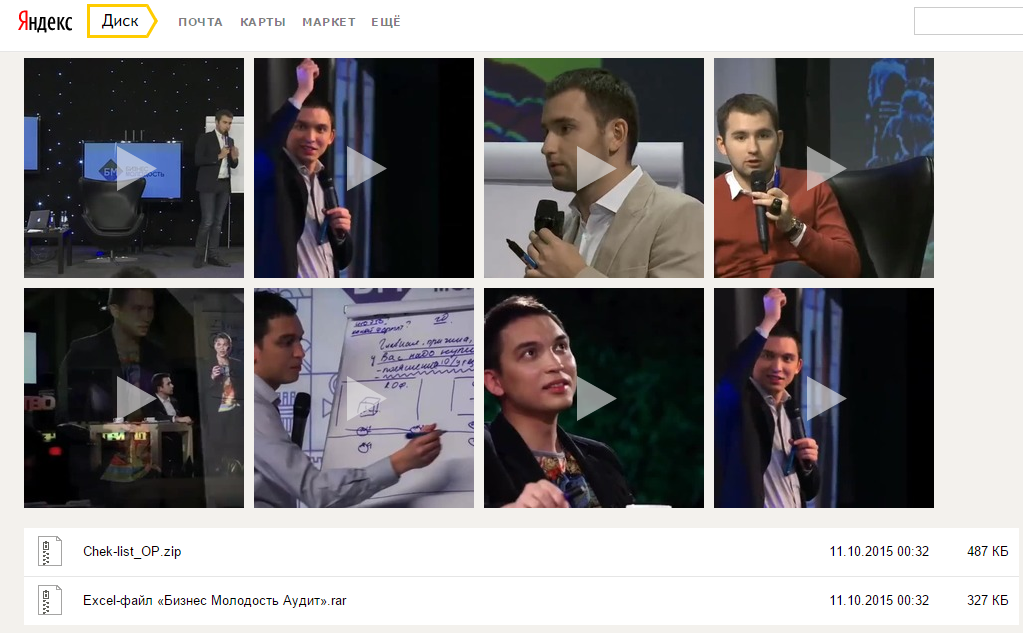
Task: Open the bottom-left video of the dark stage with a table
Action: (134, 398)
